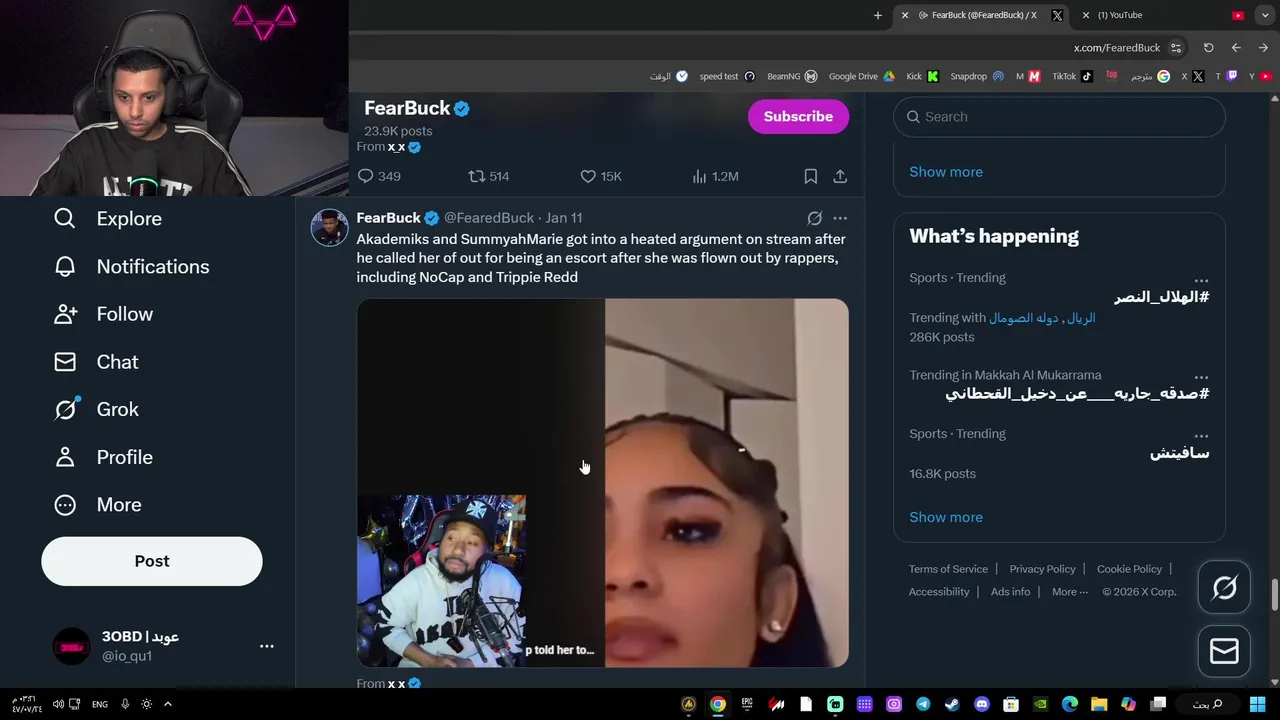Play the Akademiks stream video
The width and height of the screenshot is (1280, 720).
click(603, 483)
